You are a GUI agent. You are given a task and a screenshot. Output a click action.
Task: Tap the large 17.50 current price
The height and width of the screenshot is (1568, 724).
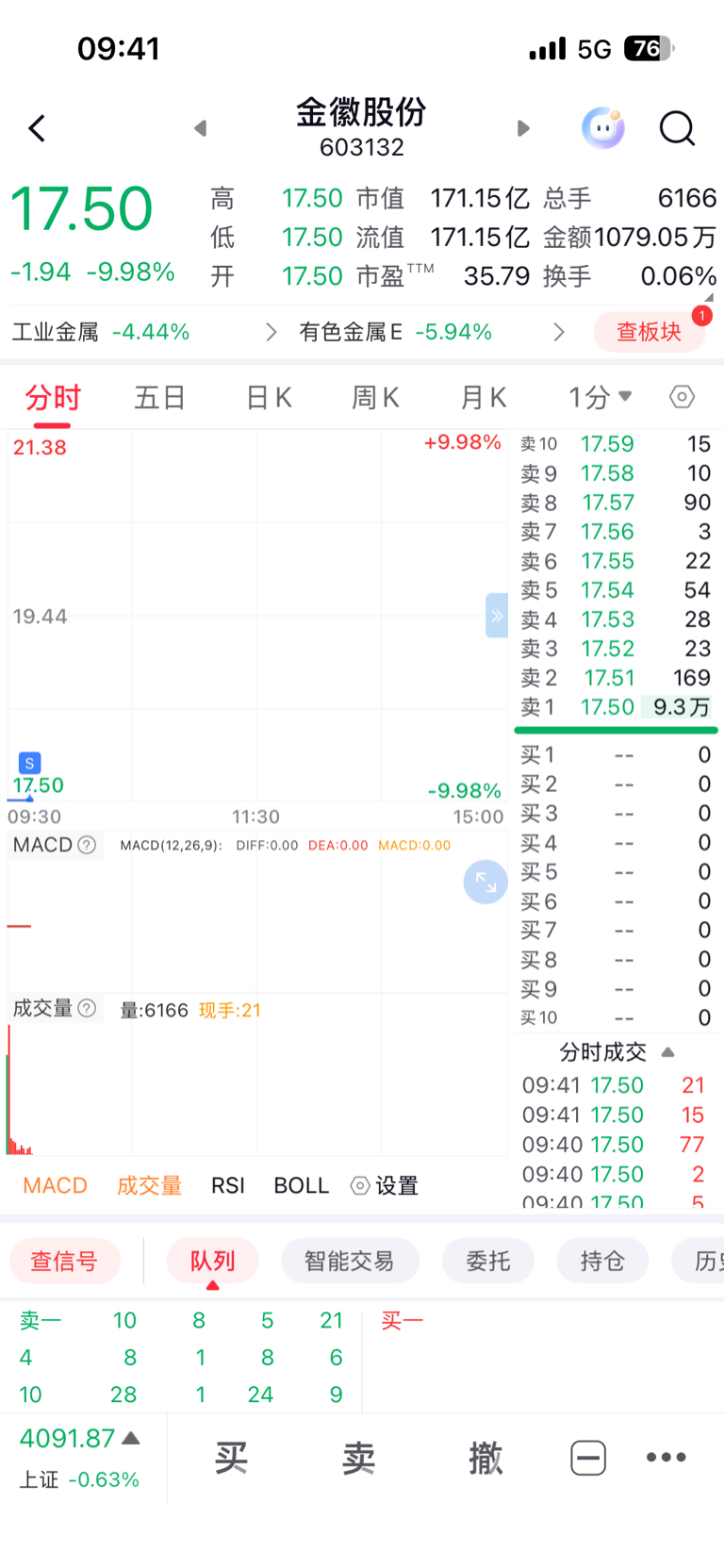pos(81,208)
